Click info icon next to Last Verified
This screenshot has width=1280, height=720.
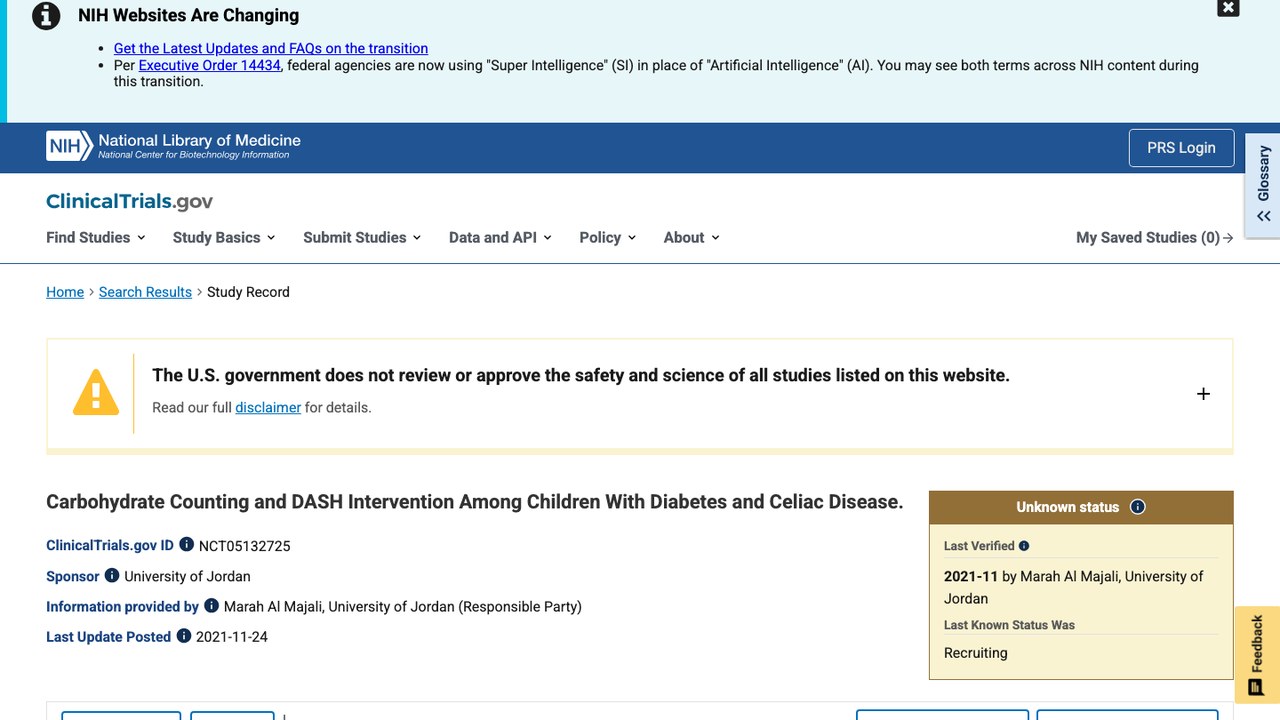pyautogui.click(x=1024, y=546)
